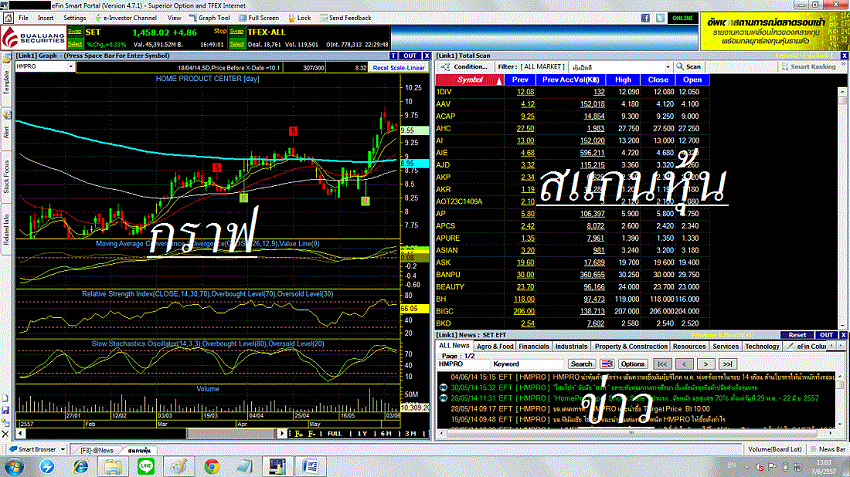Sort by Prev AccVol(K฿) column header
This screenshot has height=477, width=850.
570,80
